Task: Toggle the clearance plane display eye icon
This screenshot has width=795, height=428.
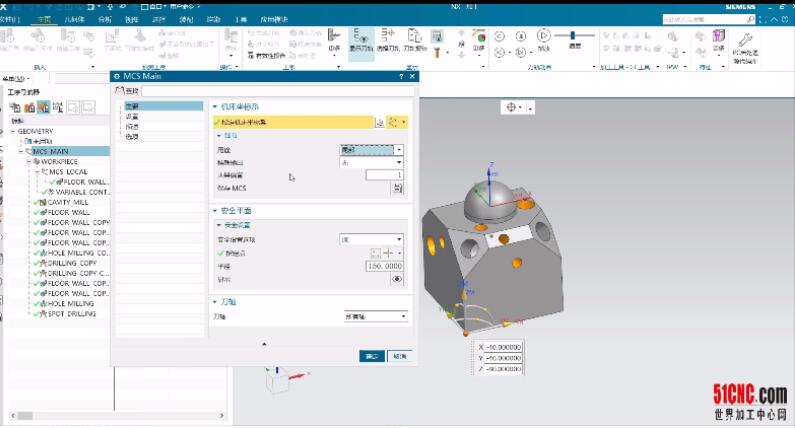Action: [x=398, y=280]
